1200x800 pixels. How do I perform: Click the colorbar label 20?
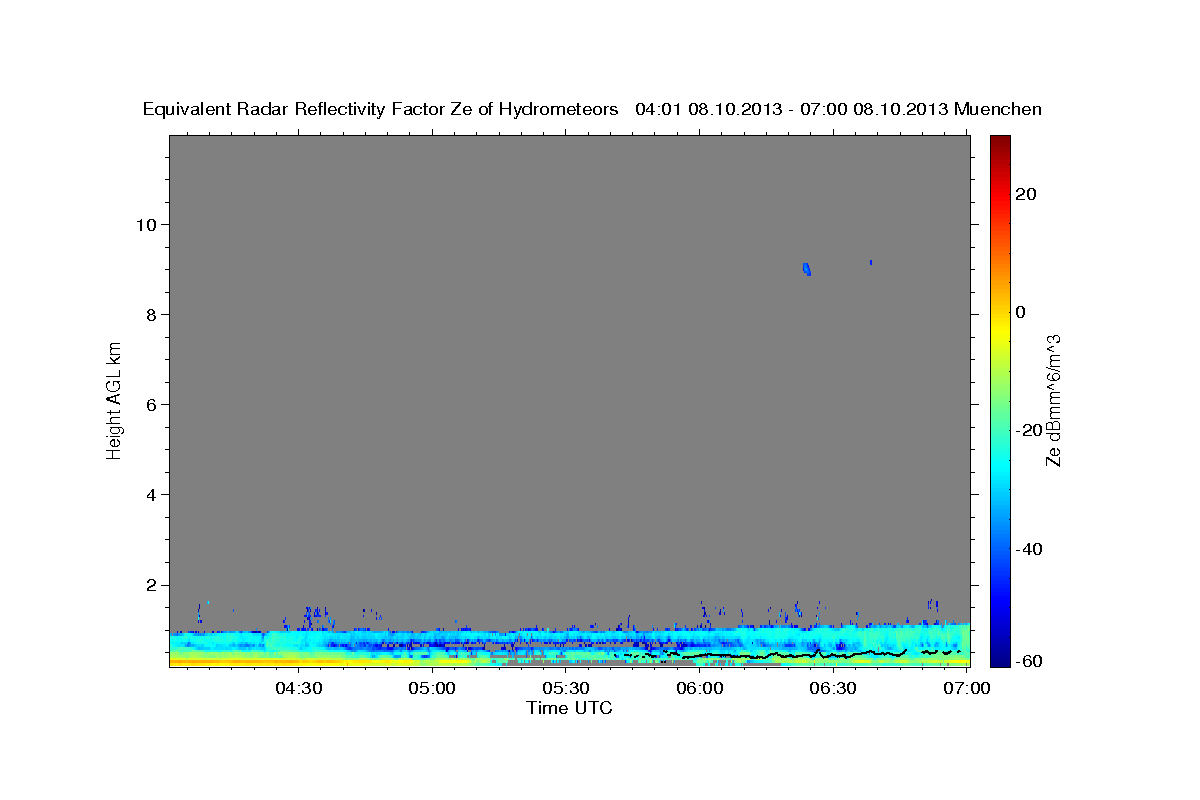tap(1027, 194)
